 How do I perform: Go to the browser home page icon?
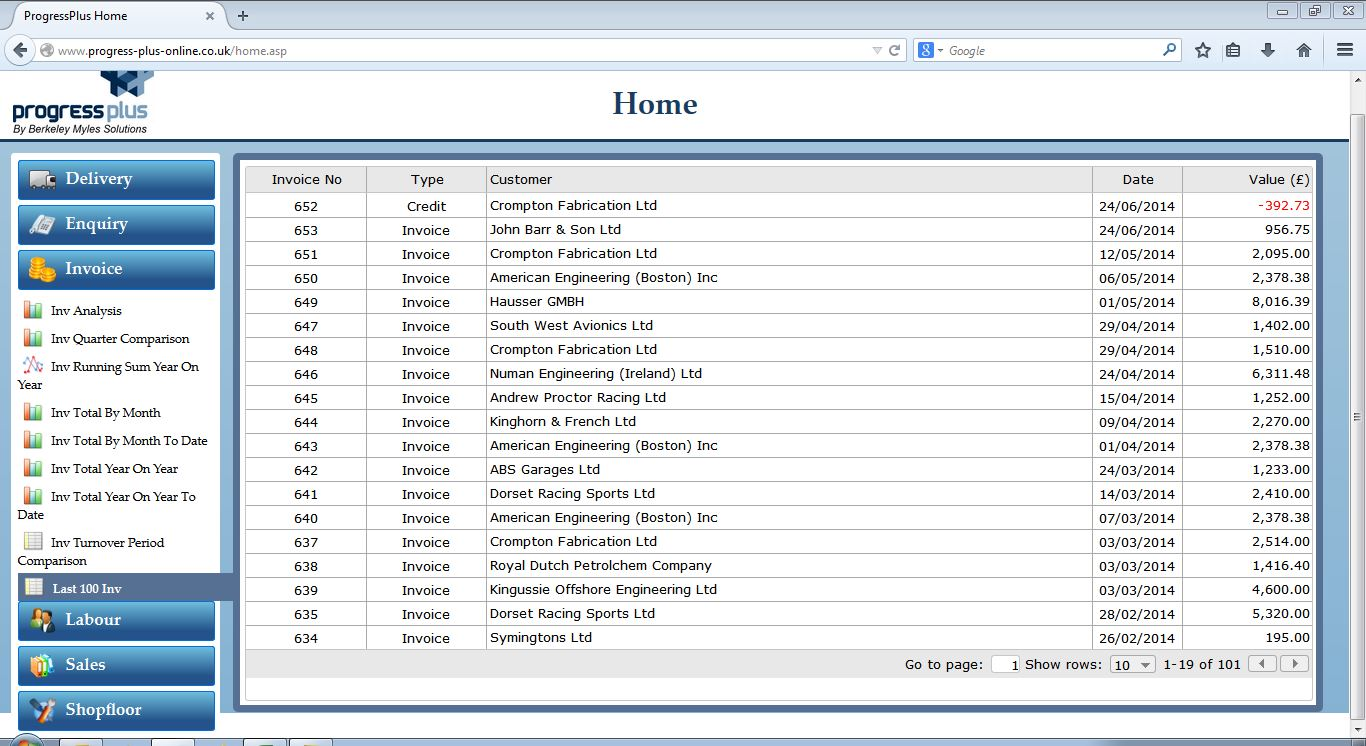(1303, 50)
